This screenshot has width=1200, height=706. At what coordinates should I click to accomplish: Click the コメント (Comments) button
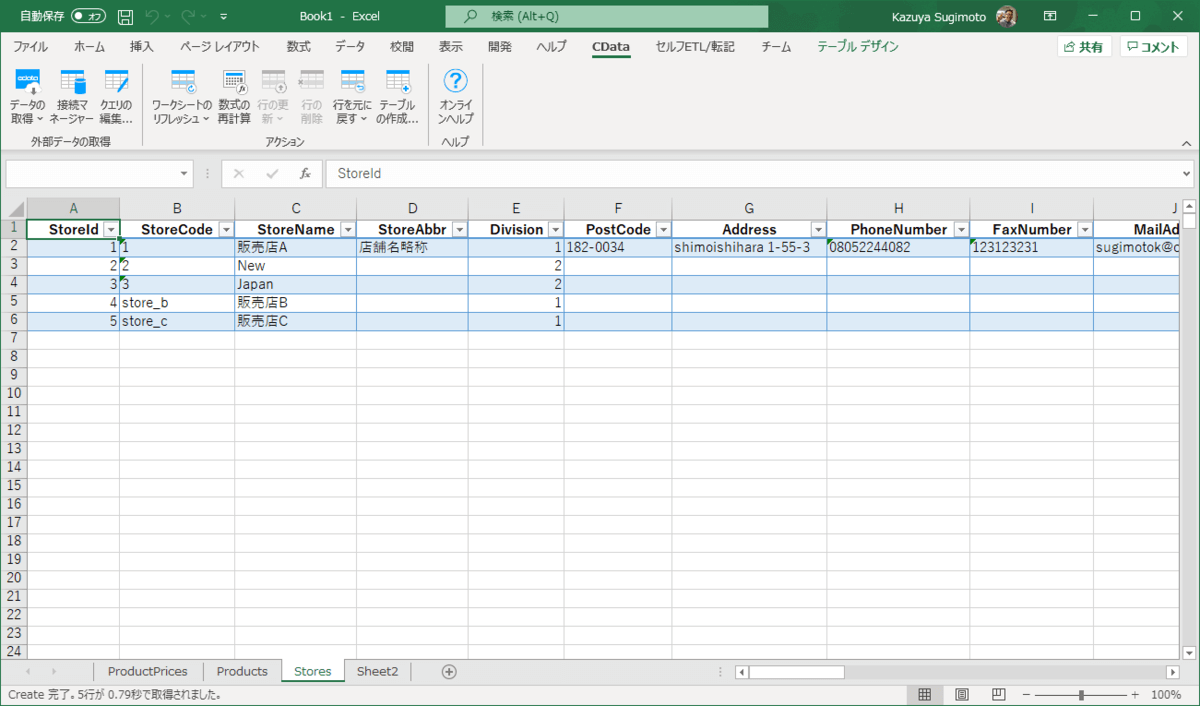[x=1154, y=46]
